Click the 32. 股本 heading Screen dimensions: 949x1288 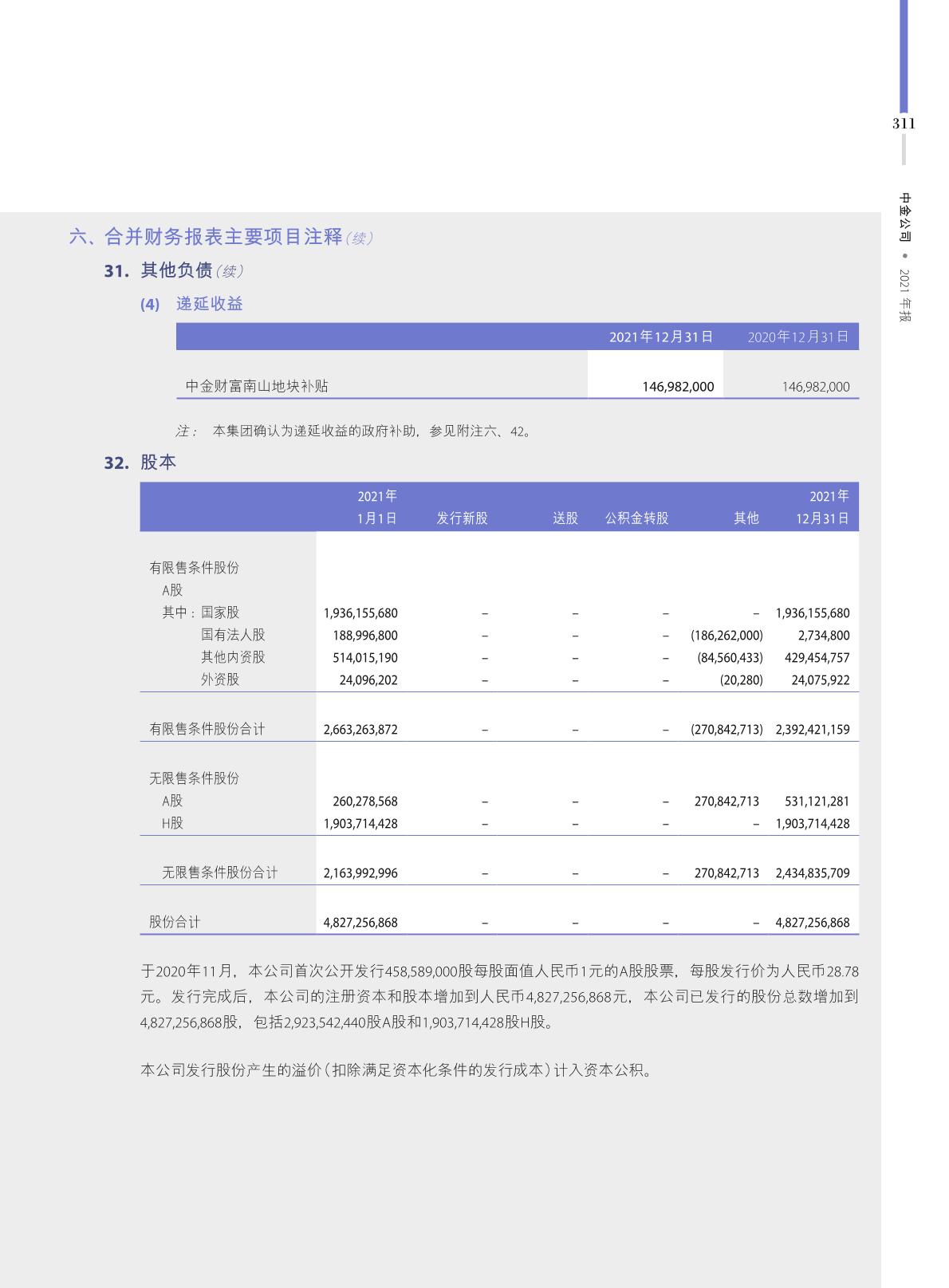140,463
